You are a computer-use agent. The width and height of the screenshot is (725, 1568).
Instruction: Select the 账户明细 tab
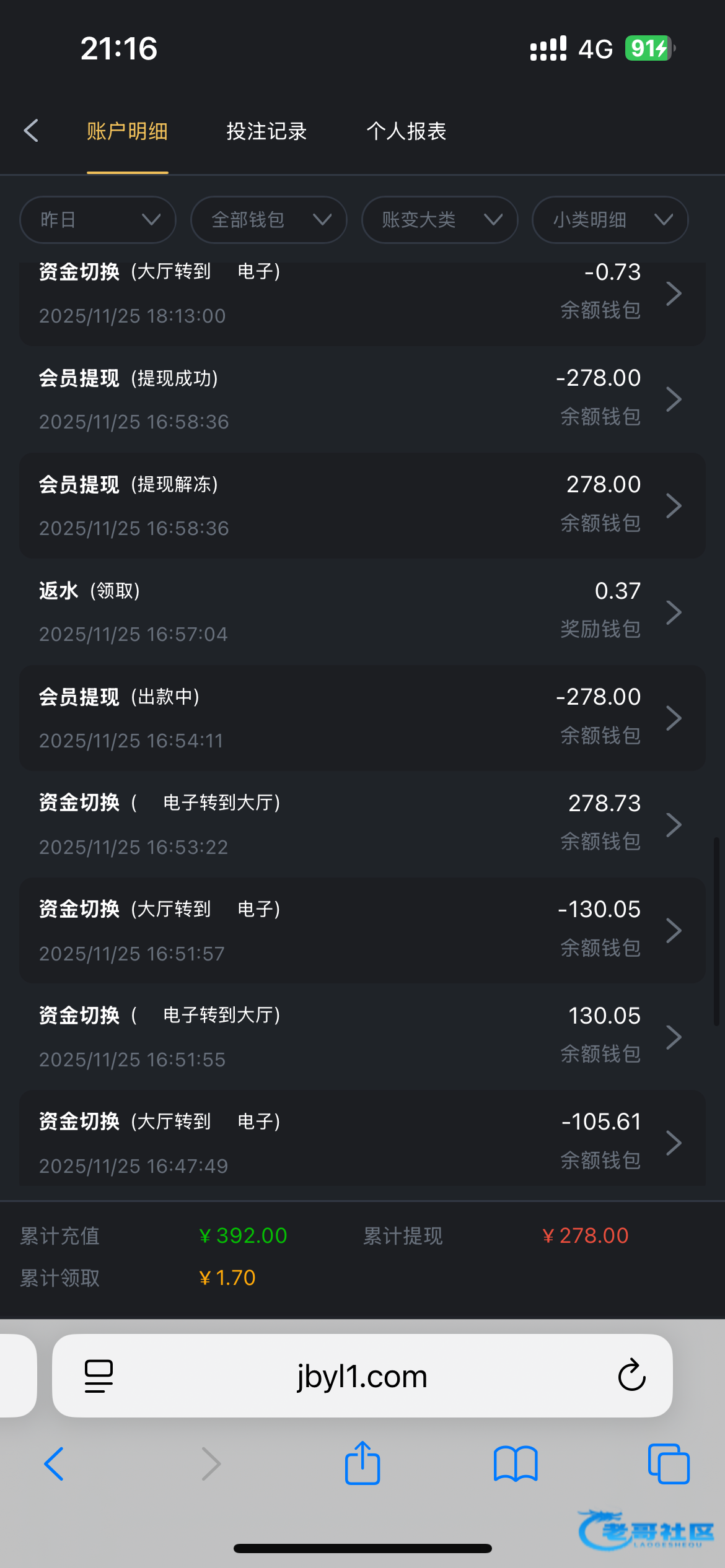[127, 131]
